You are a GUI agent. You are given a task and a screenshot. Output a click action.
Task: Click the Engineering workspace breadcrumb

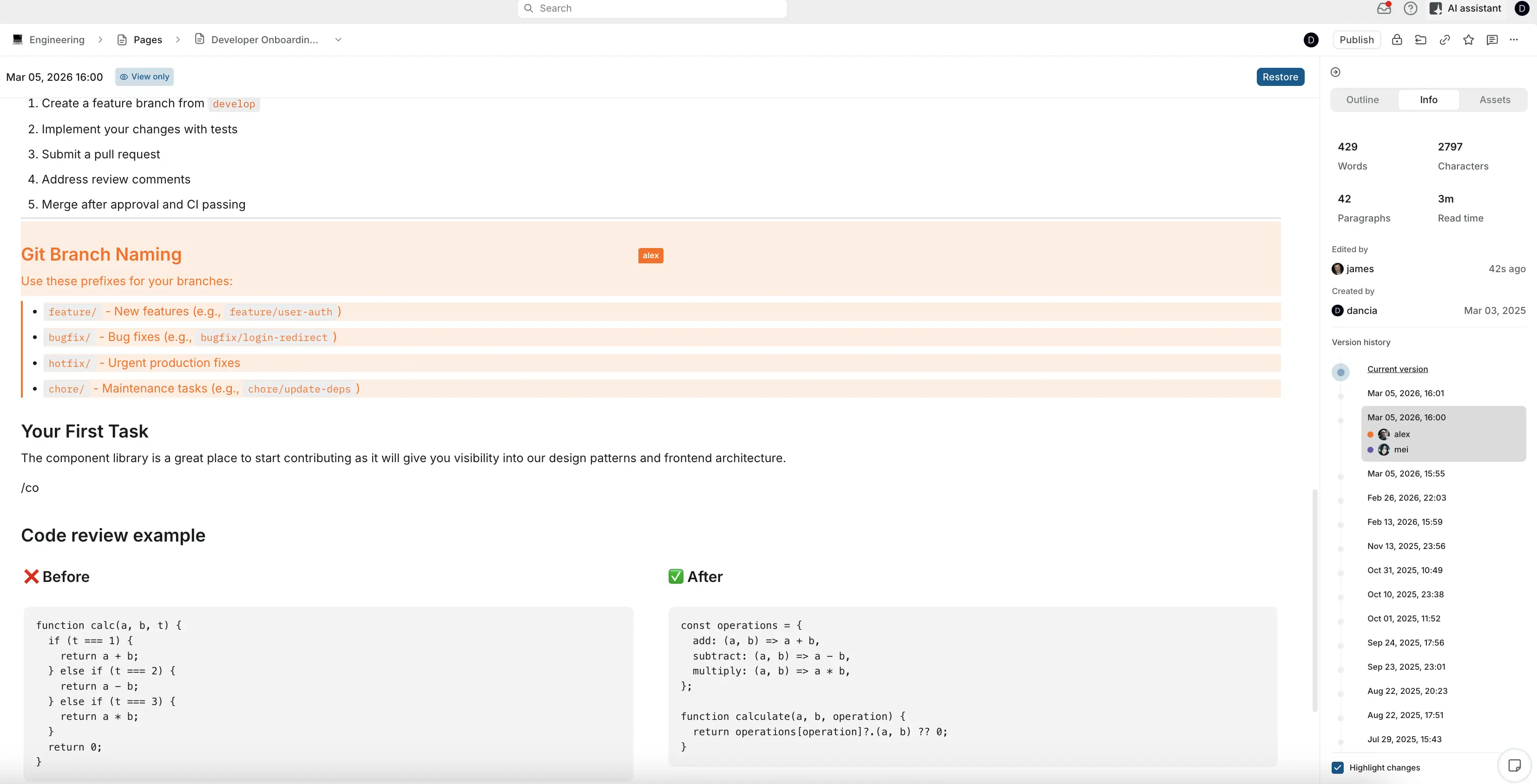click(x=57, y=40)
